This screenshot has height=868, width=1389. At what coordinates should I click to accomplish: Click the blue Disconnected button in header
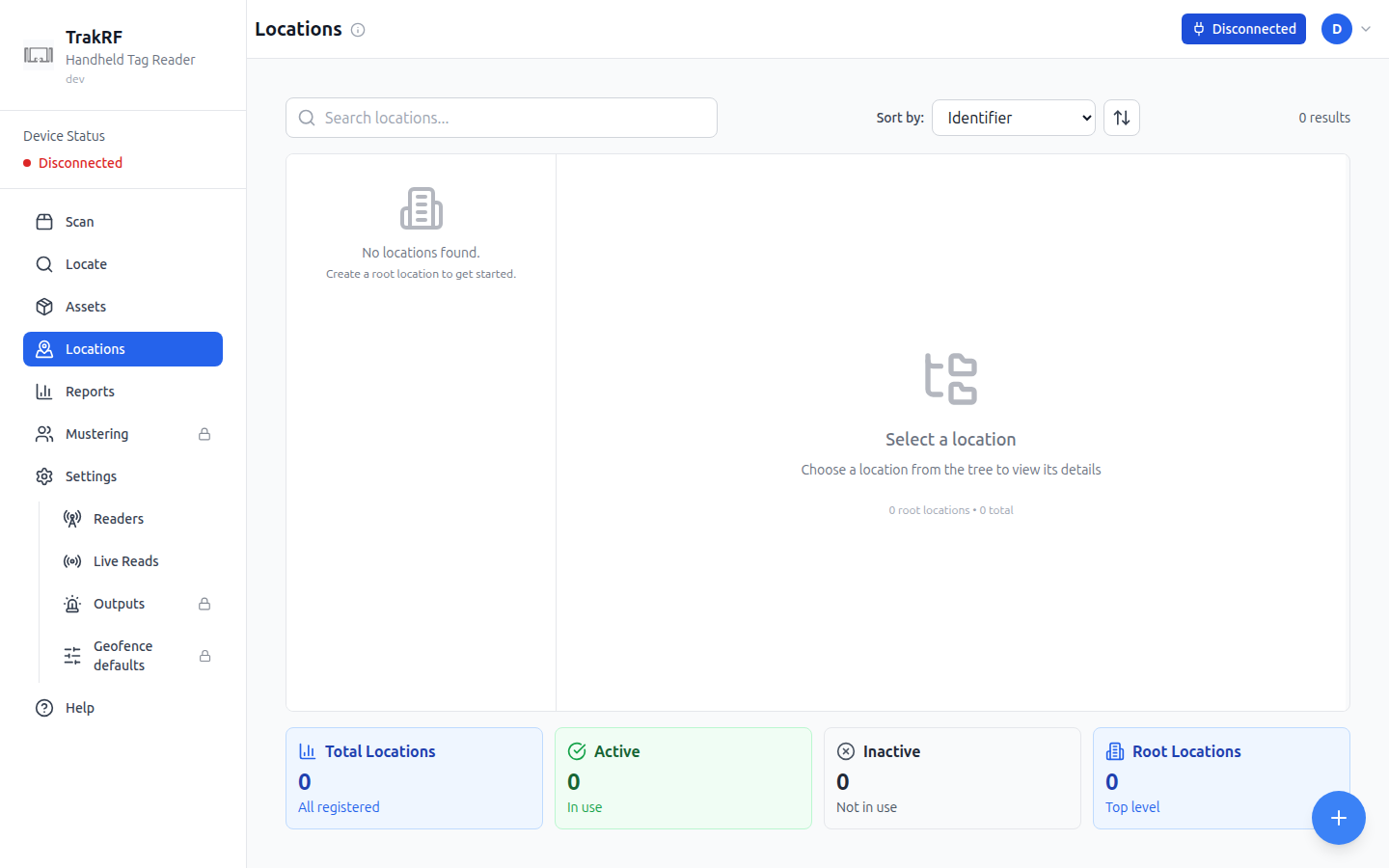click(1243, 29)
